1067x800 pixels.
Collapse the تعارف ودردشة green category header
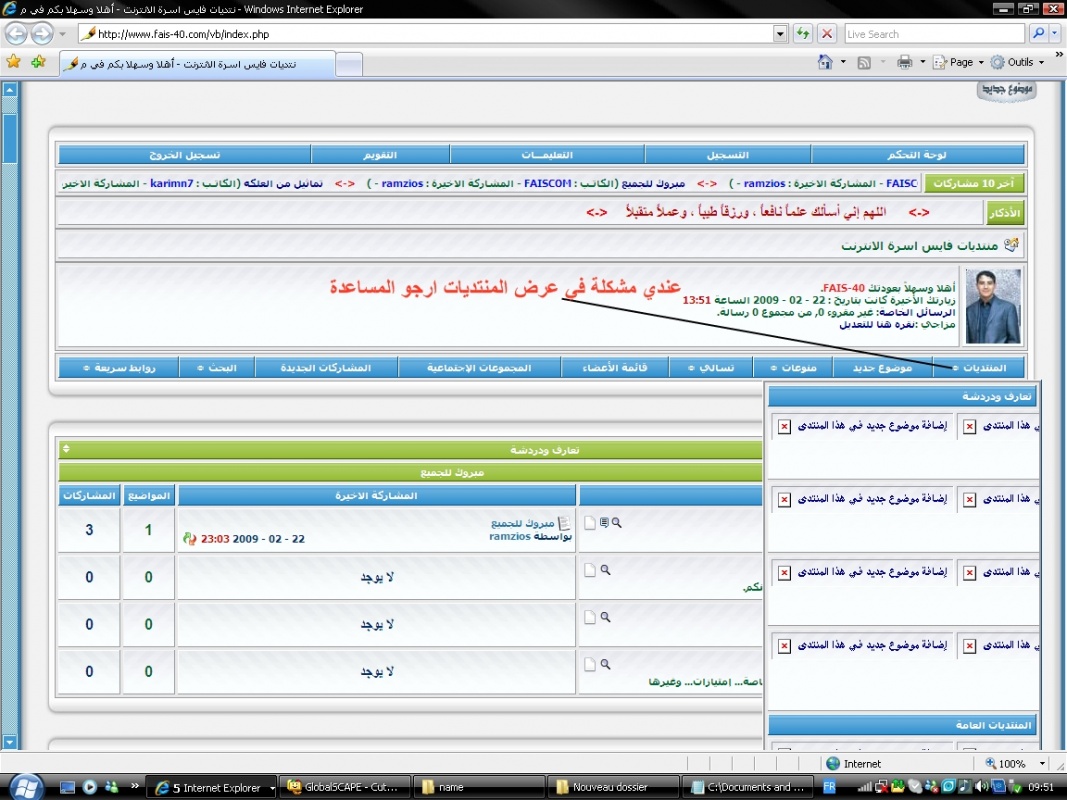(x=66, y=450)
